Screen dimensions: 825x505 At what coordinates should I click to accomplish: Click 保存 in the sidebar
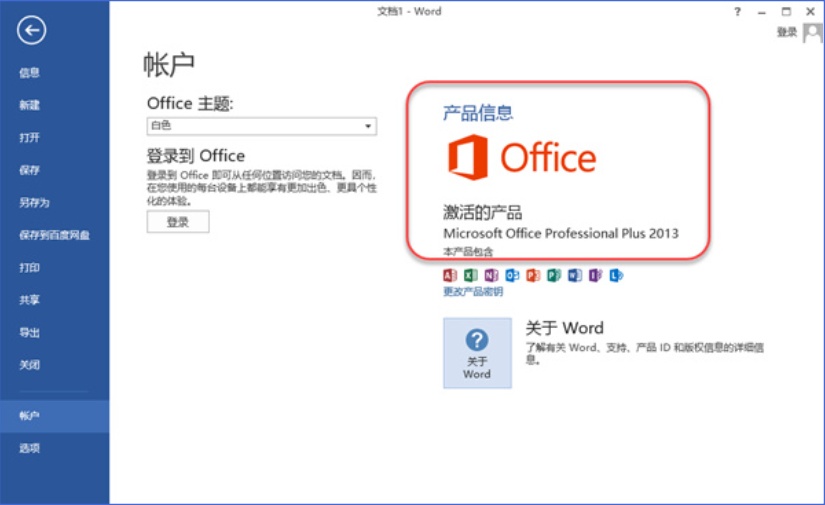(29, 170)
